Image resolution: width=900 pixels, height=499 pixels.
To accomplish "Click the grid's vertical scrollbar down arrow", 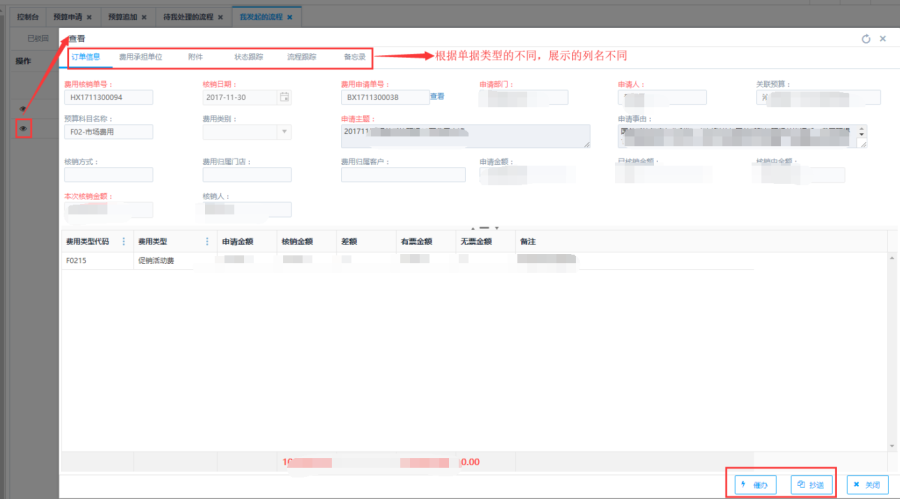I will (x=892, y=445).
